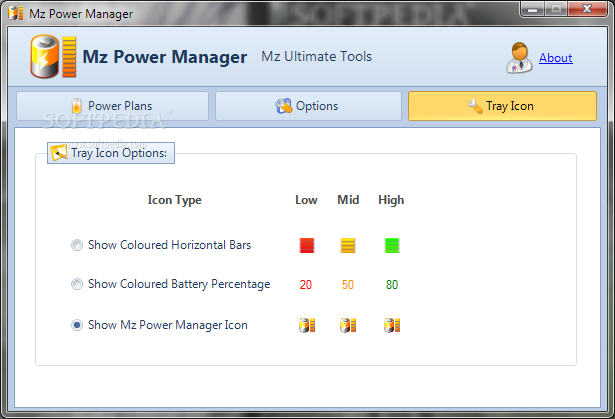Image resolution: width=615 pixels, height=419 pixels.
Task: Click the High column heading
Action: point(391,200)
